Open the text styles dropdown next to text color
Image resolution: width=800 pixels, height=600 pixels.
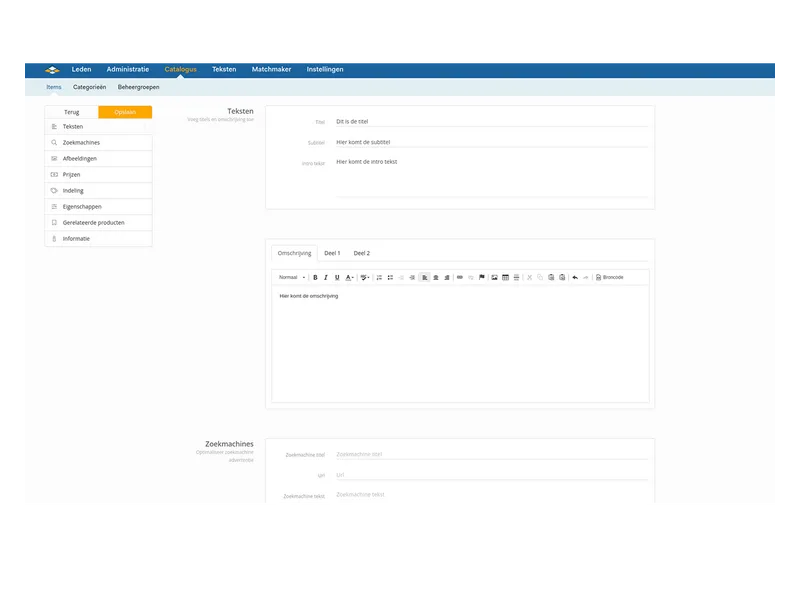(x=365, y=278)
